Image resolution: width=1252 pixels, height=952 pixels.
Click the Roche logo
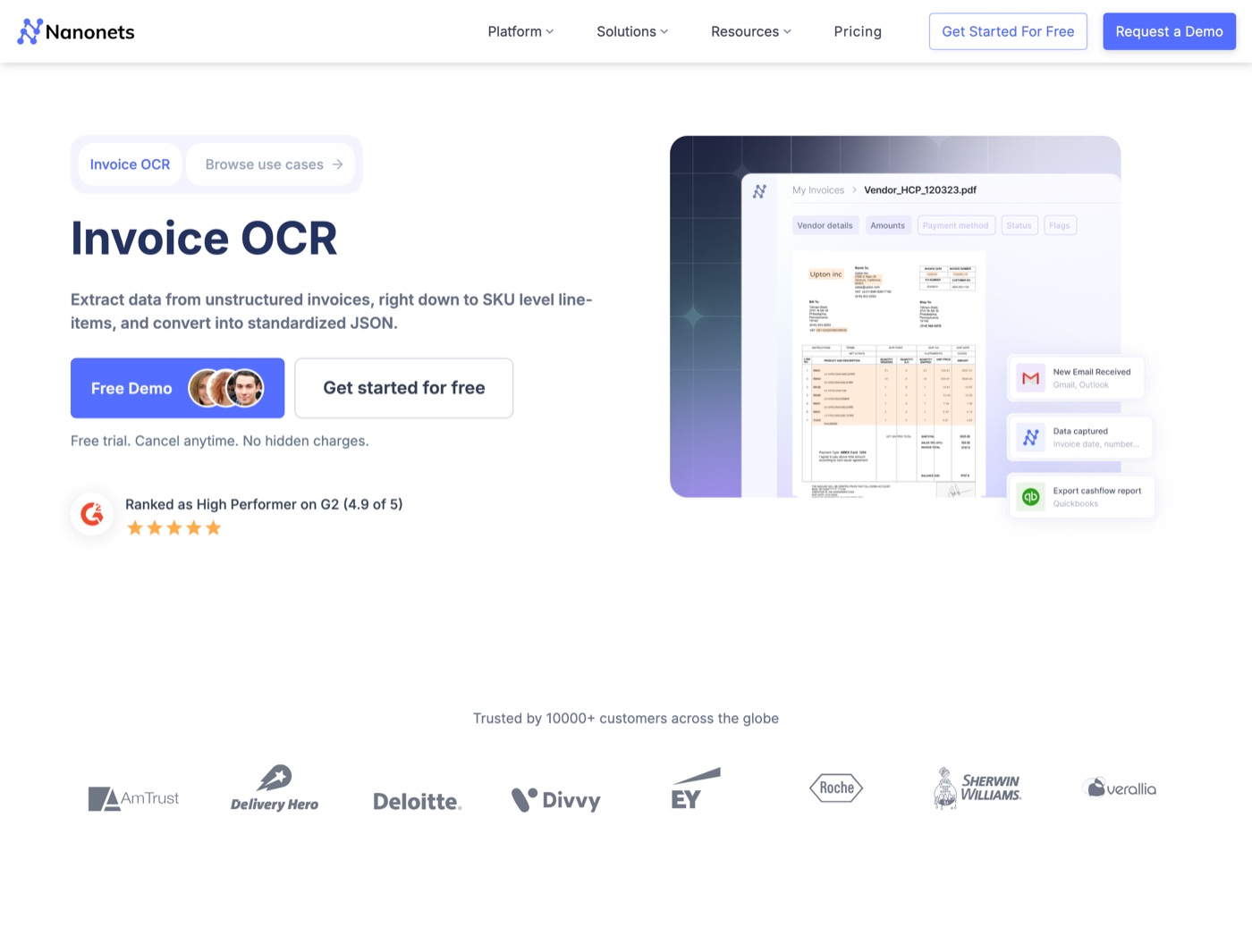click(x=836, y=788)
